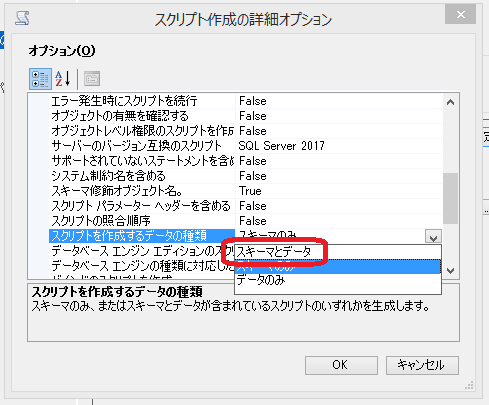Choose データのみ in the dropdown list

coord(338,280)
